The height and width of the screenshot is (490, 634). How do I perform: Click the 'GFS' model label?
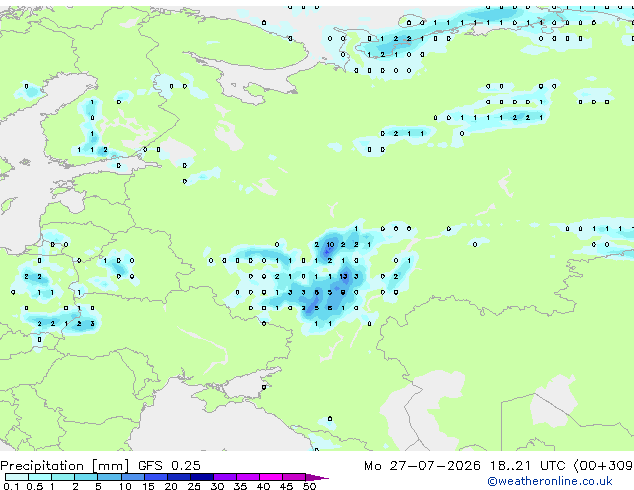(150, 466)
